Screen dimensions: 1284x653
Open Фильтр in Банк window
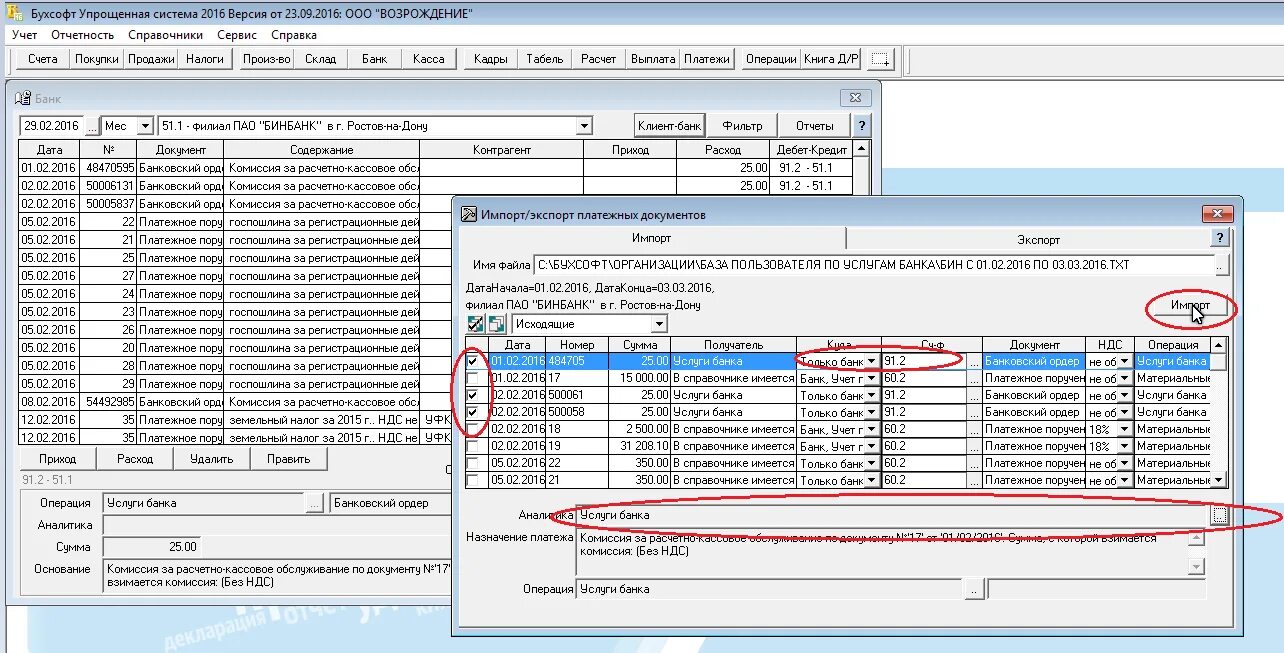coord(743,126)
